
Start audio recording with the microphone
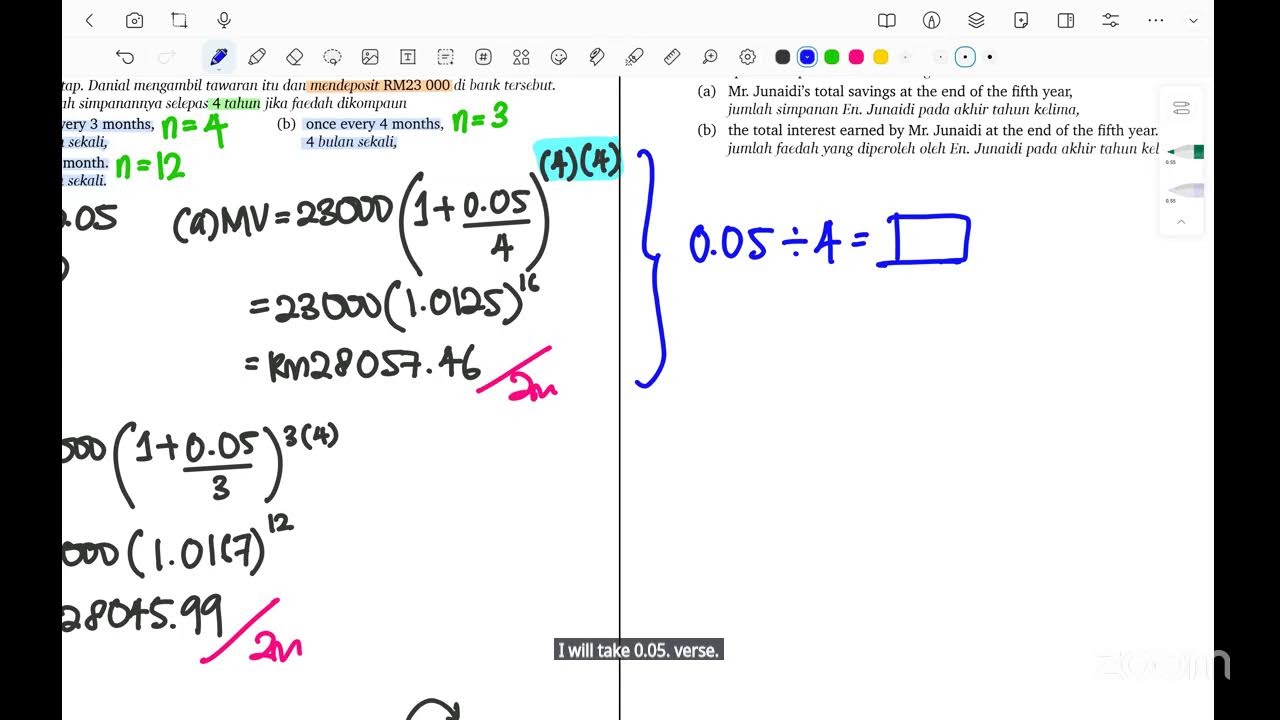(224, 20)
